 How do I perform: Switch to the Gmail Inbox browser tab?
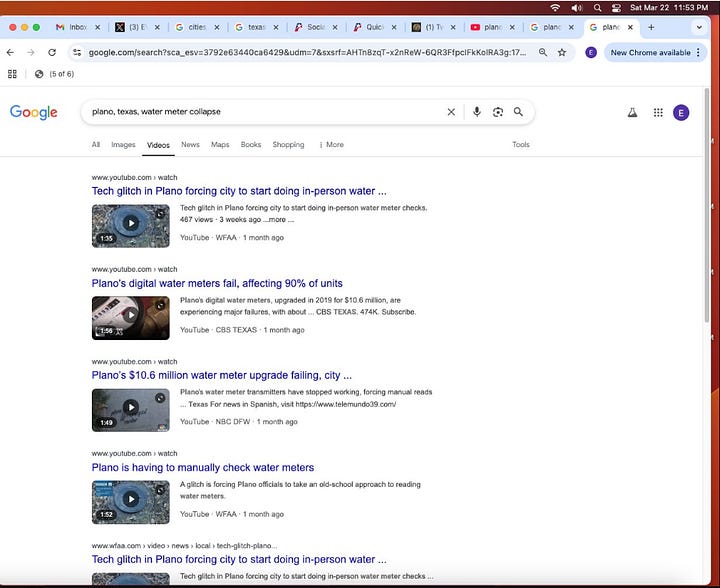[x=78, y=28]
